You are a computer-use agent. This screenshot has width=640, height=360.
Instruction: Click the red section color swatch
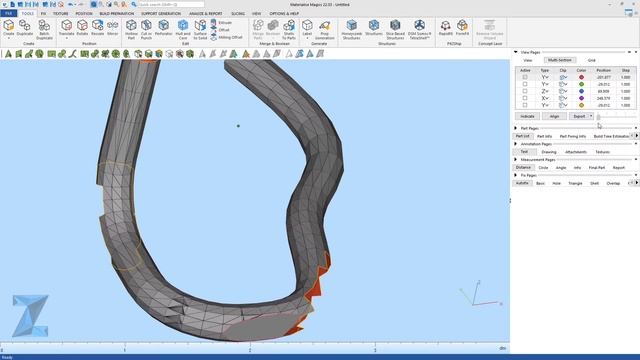[581, 77]
